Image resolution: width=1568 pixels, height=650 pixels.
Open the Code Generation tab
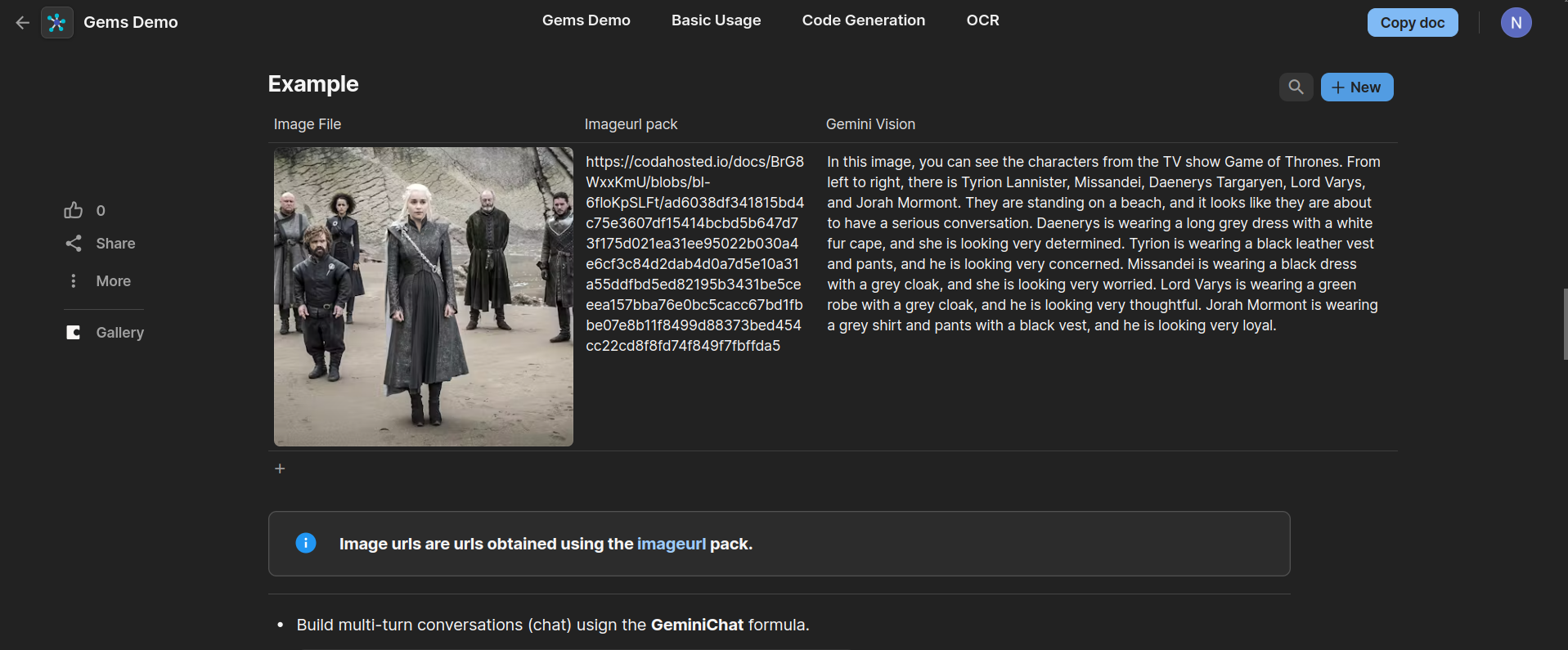pyautogui.click(x=863, y=20)
